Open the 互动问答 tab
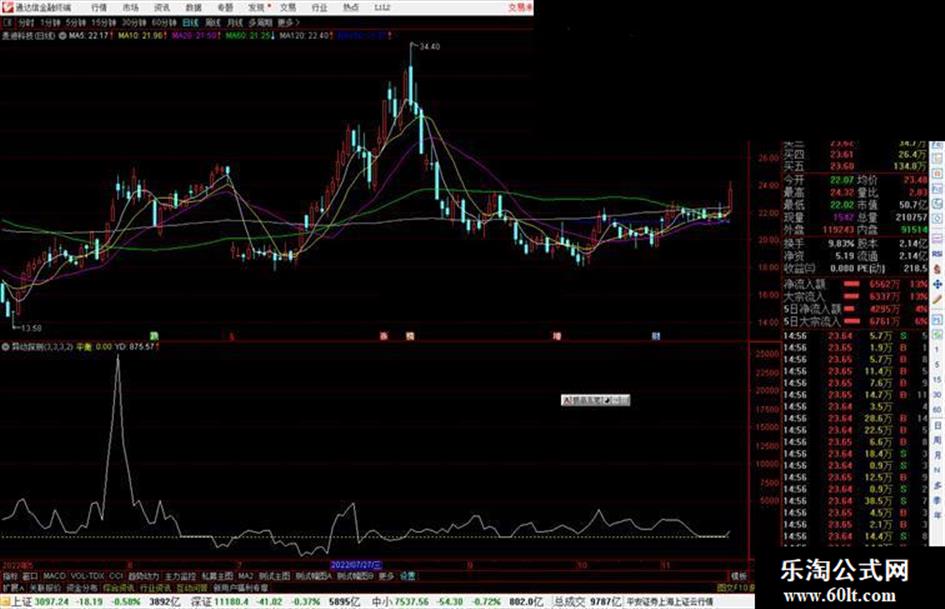 pyautogui.click(x=192, y=587)
